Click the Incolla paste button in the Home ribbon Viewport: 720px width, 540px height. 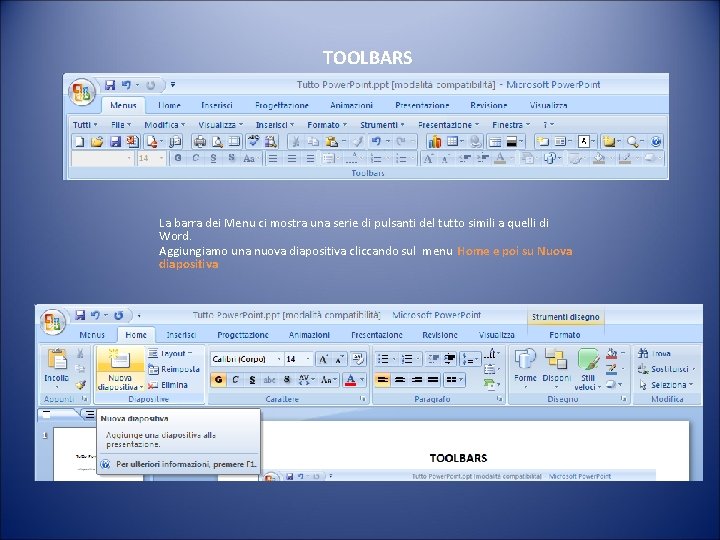(x=56, y=369)
